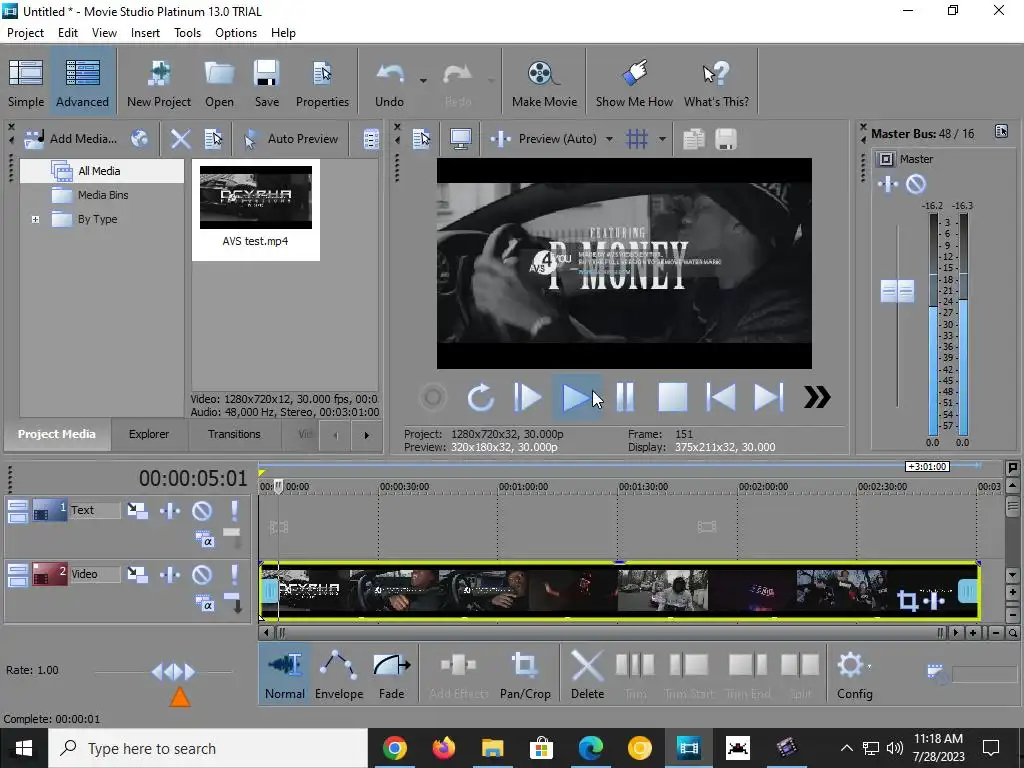
Task: Activate What's This help pointer
Action: click(x=716, y=82)
